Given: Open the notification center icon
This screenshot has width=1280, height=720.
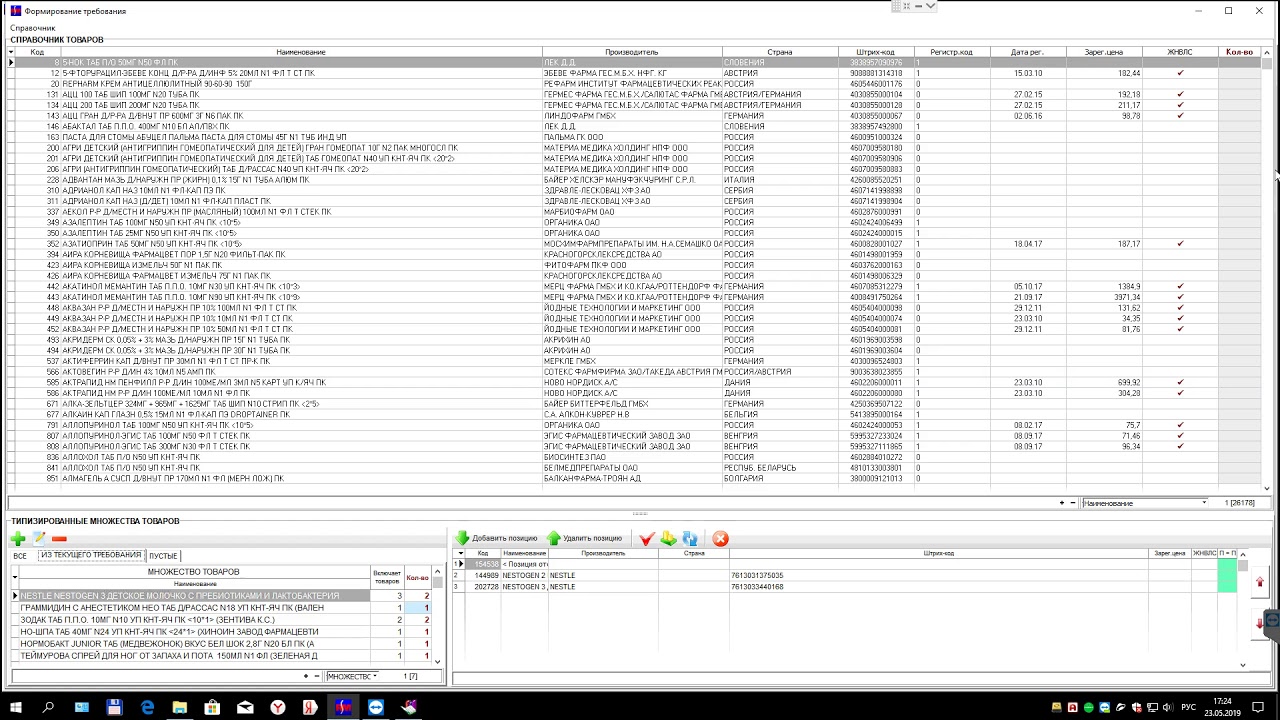Looking at the screenshot, I should click(1259, 707).
